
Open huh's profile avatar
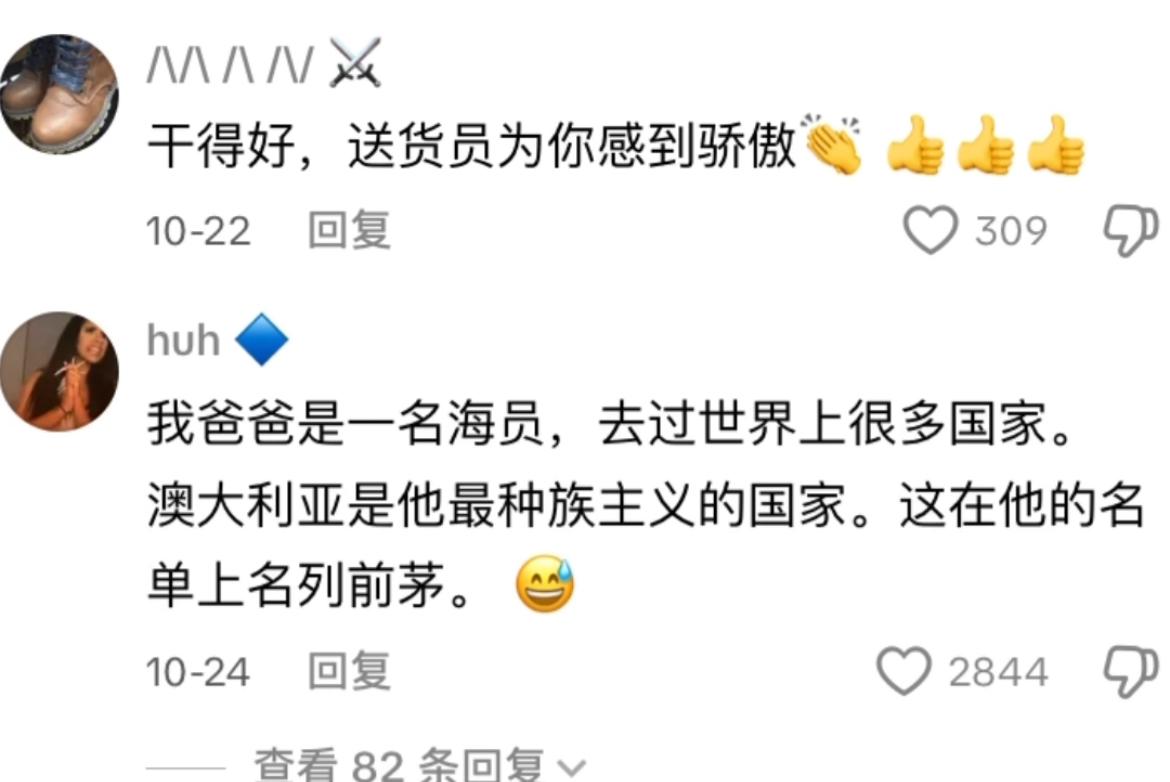click(60, 371)
